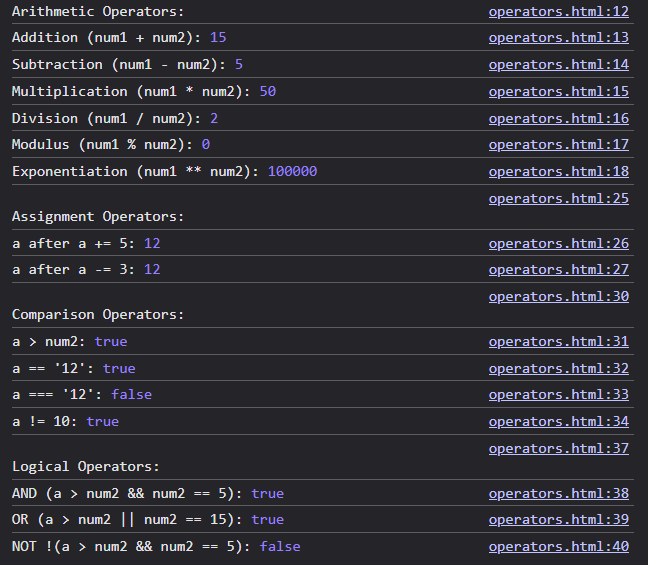The height and width of the screenshot is (565, 648).
Task: Open source link operators.html:40
Action: (559, 546)
